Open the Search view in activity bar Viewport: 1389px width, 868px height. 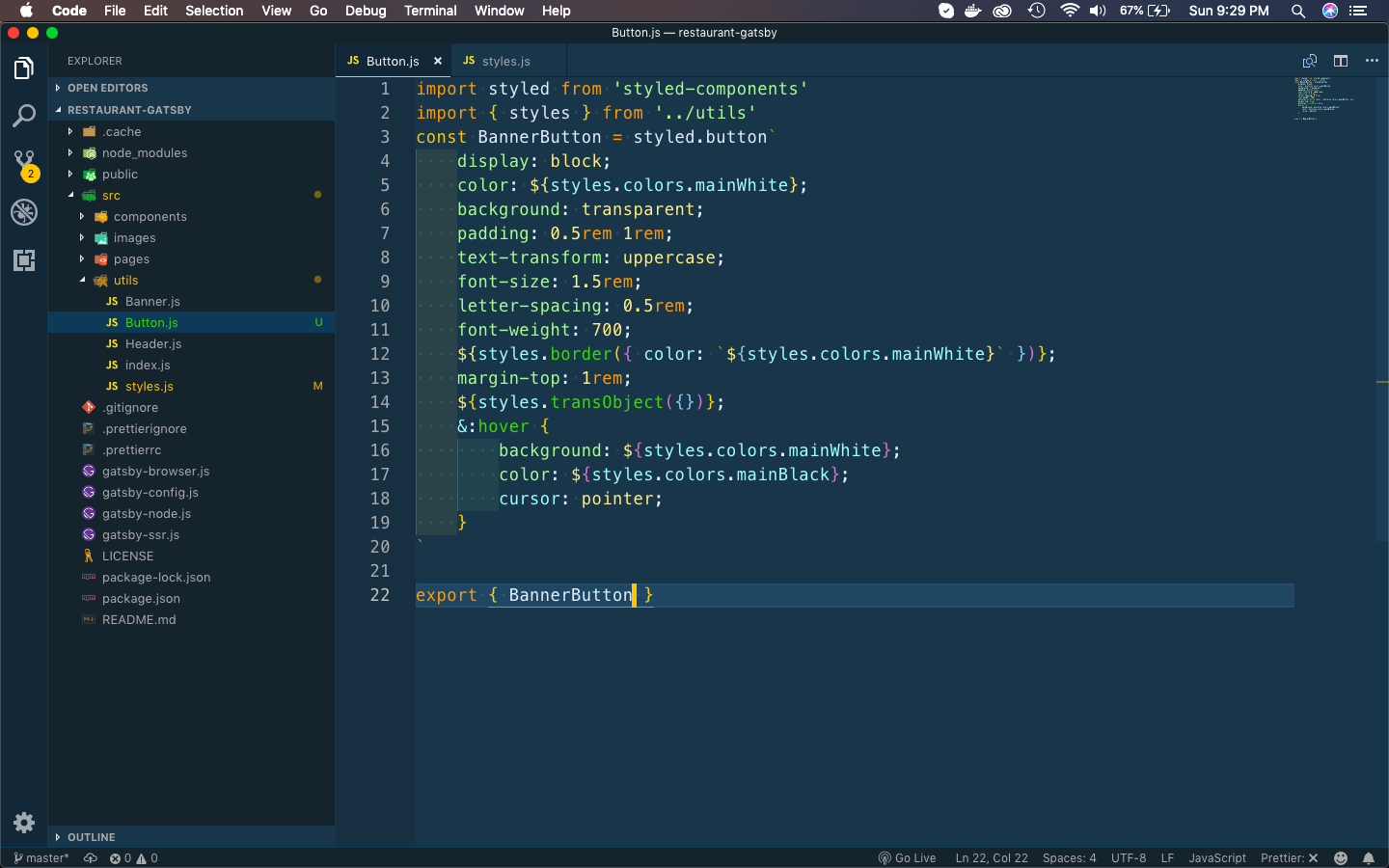point(24,117)
